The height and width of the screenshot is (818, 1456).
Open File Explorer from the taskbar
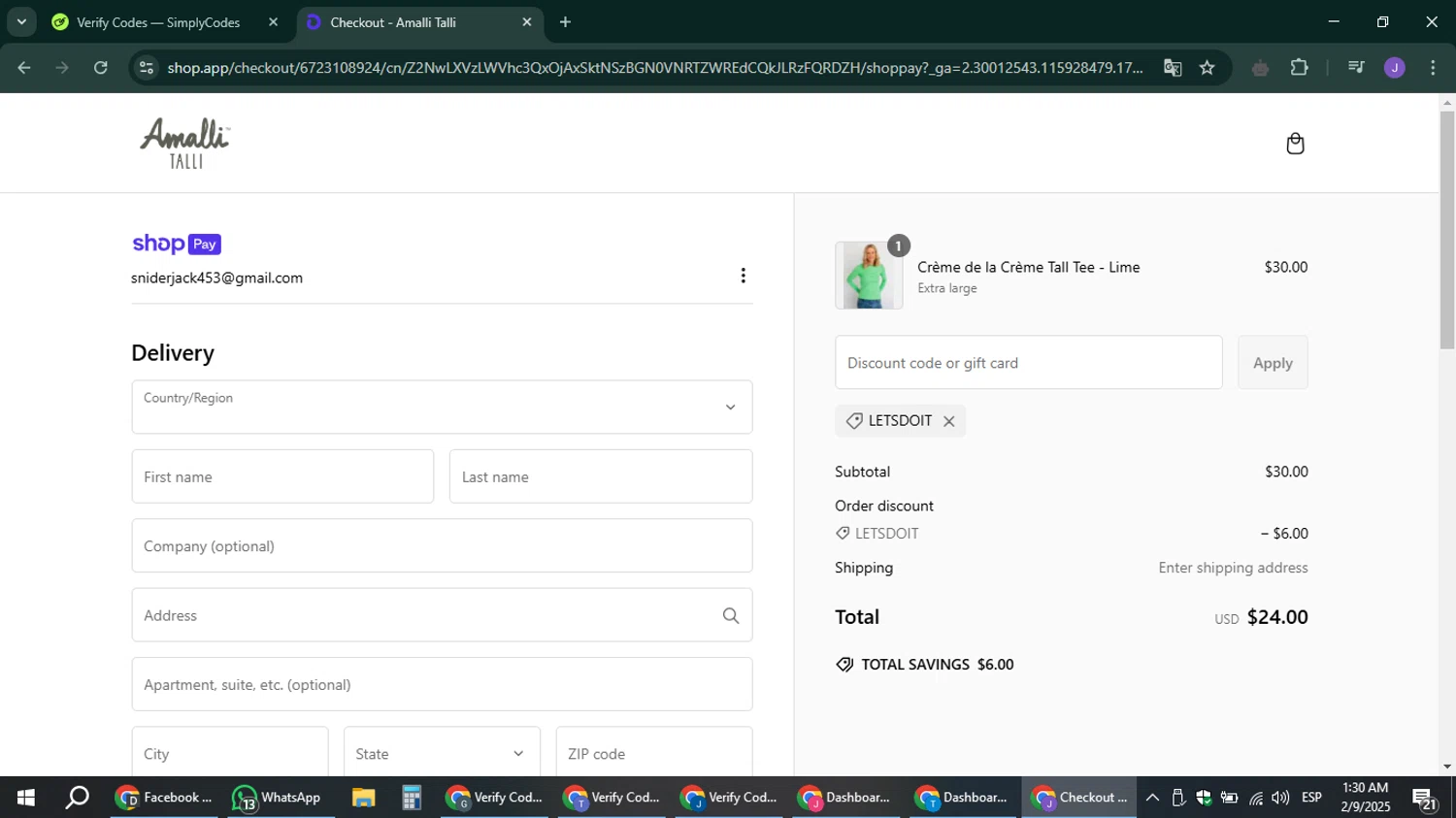[363, 798]
